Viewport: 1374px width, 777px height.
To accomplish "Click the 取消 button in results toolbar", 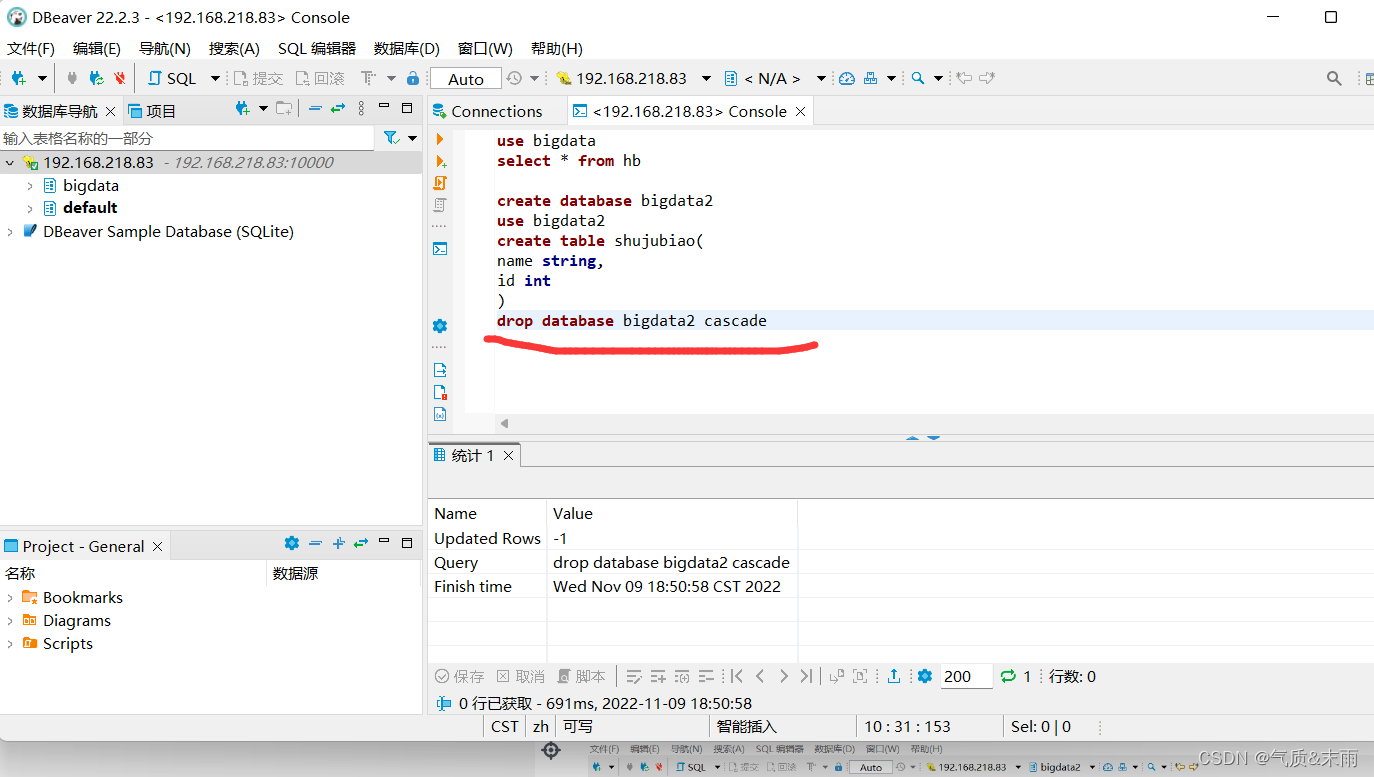I will (x=521, y=676).
